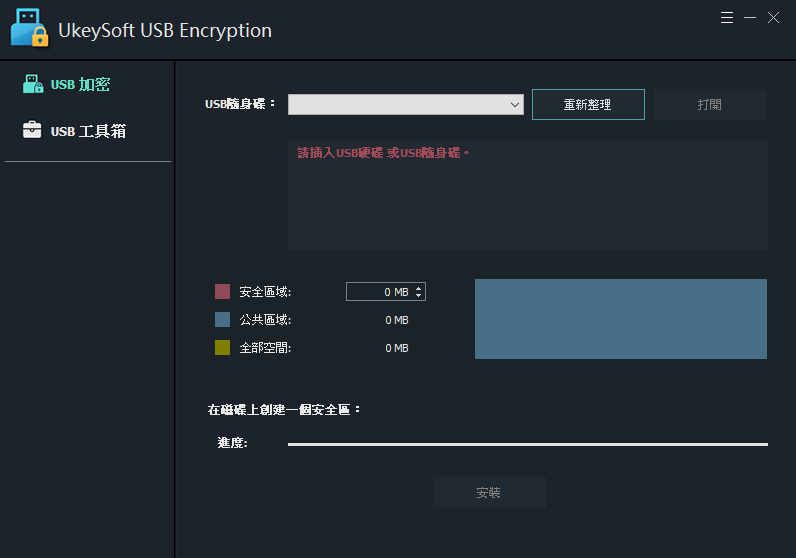Click the blue disk space partition bar
This screenshot has height=558, width=796.
coord(621,319)
